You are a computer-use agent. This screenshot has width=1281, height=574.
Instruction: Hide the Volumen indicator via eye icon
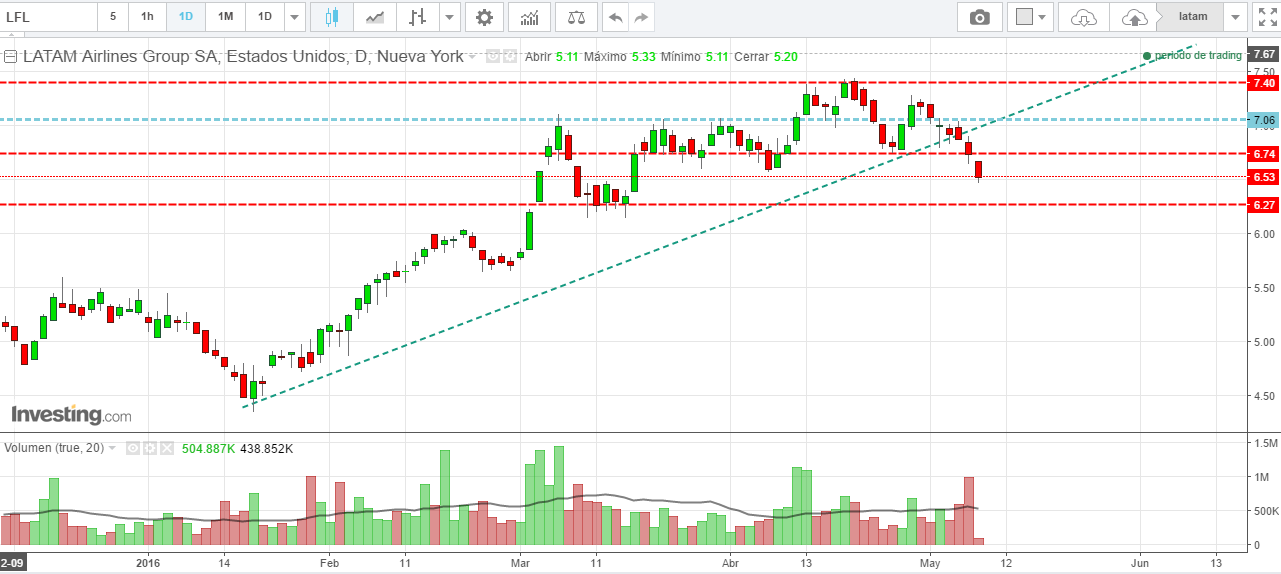(132, 449)
